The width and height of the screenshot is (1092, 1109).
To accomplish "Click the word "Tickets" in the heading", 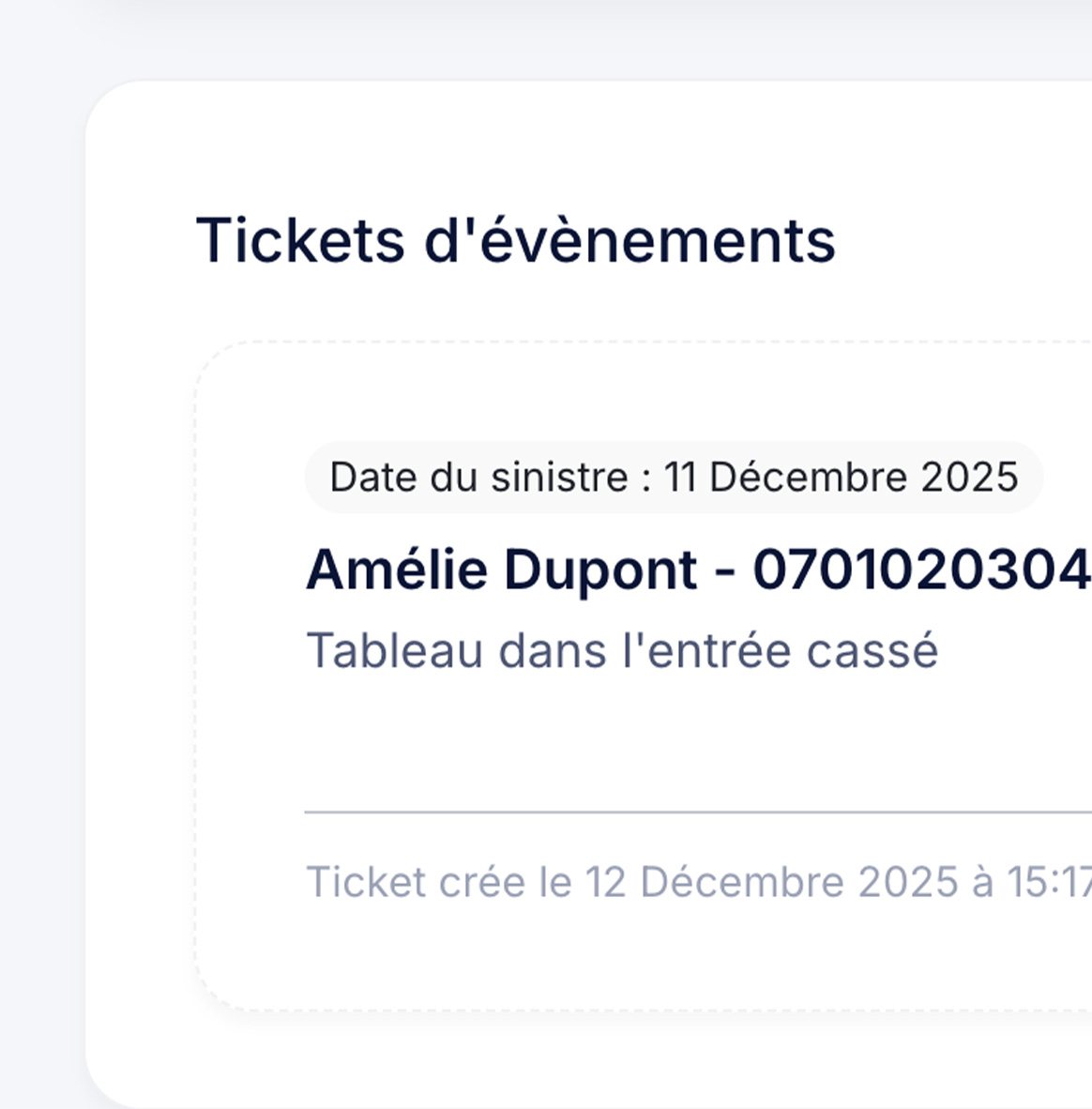I will [299, 240].
